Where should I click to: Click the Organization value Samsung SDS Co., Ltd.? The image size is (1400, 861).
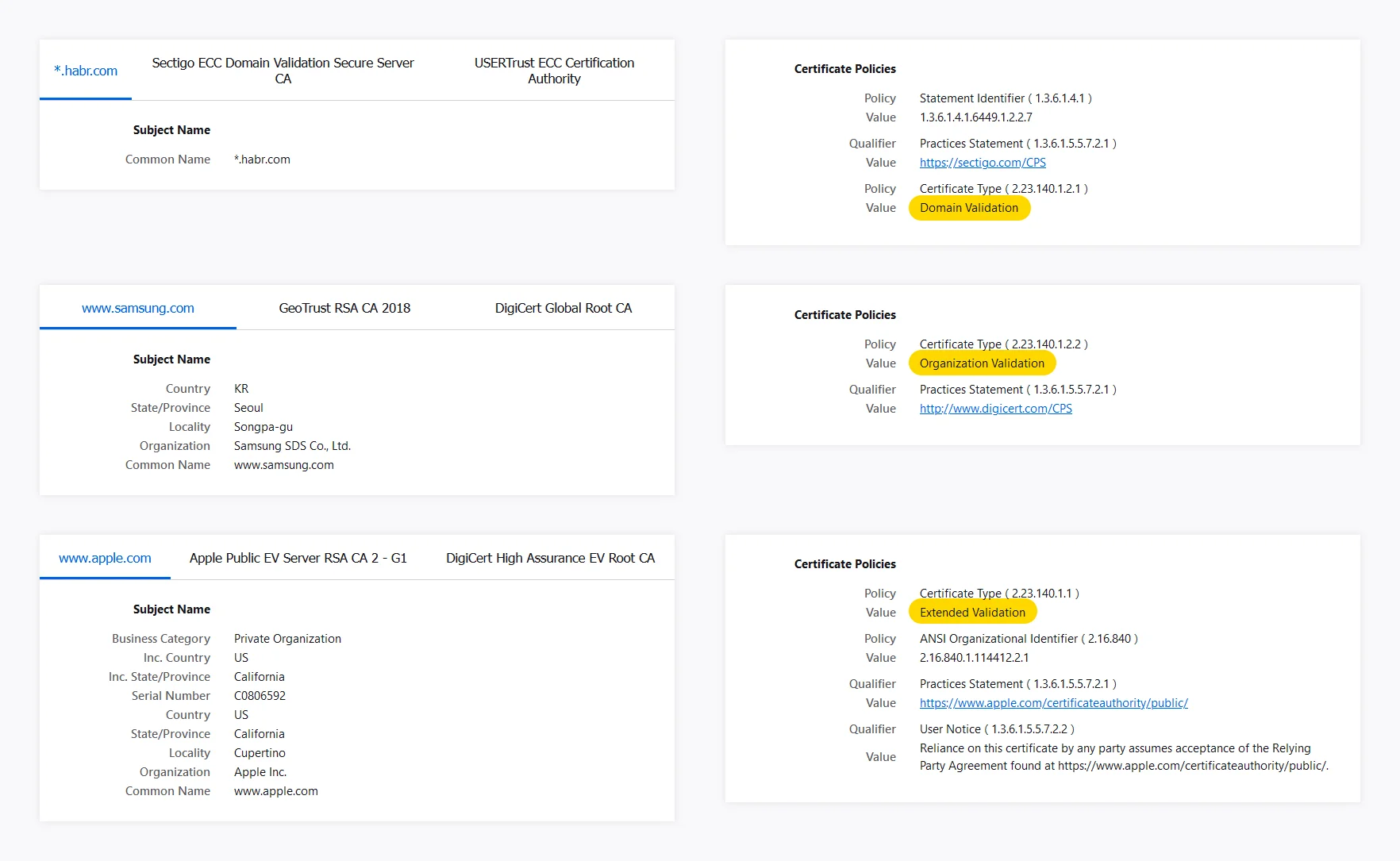292,446
